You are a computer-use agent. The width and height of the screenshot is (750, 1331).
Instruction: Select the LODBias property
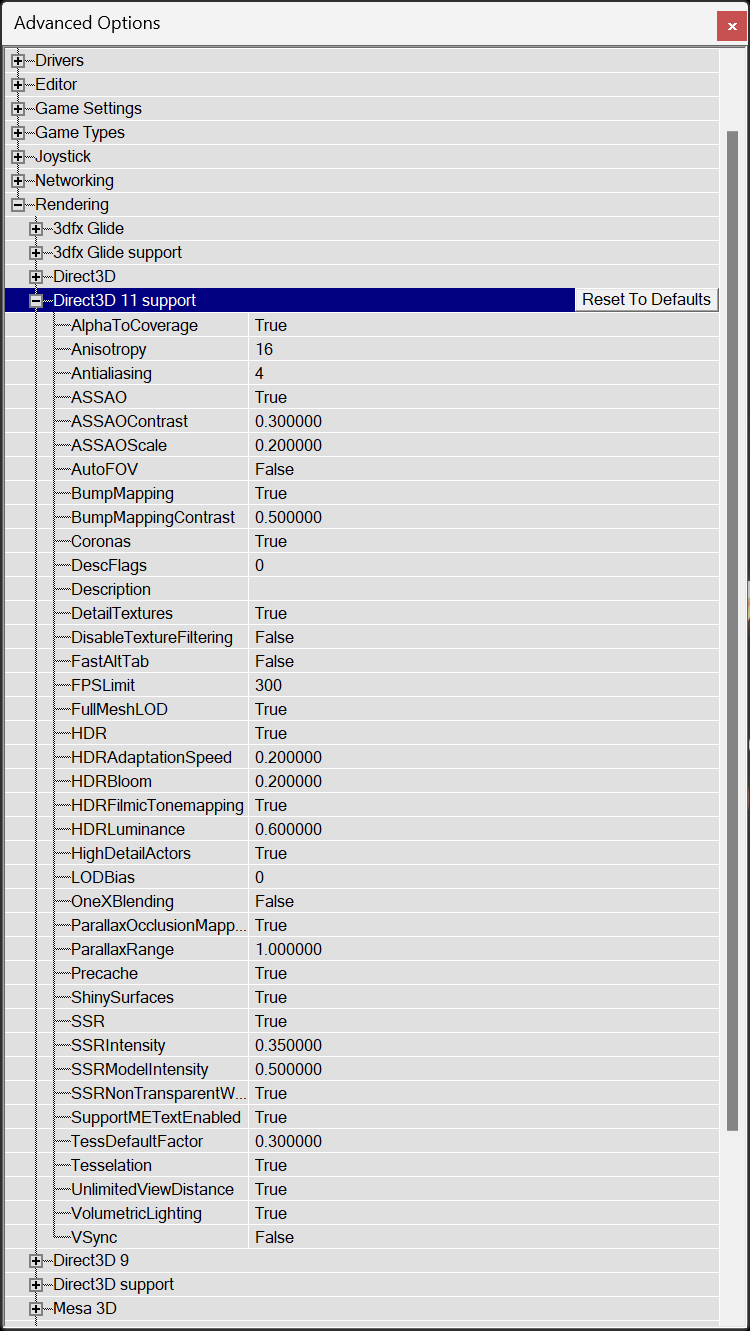[x=102, y=877]
